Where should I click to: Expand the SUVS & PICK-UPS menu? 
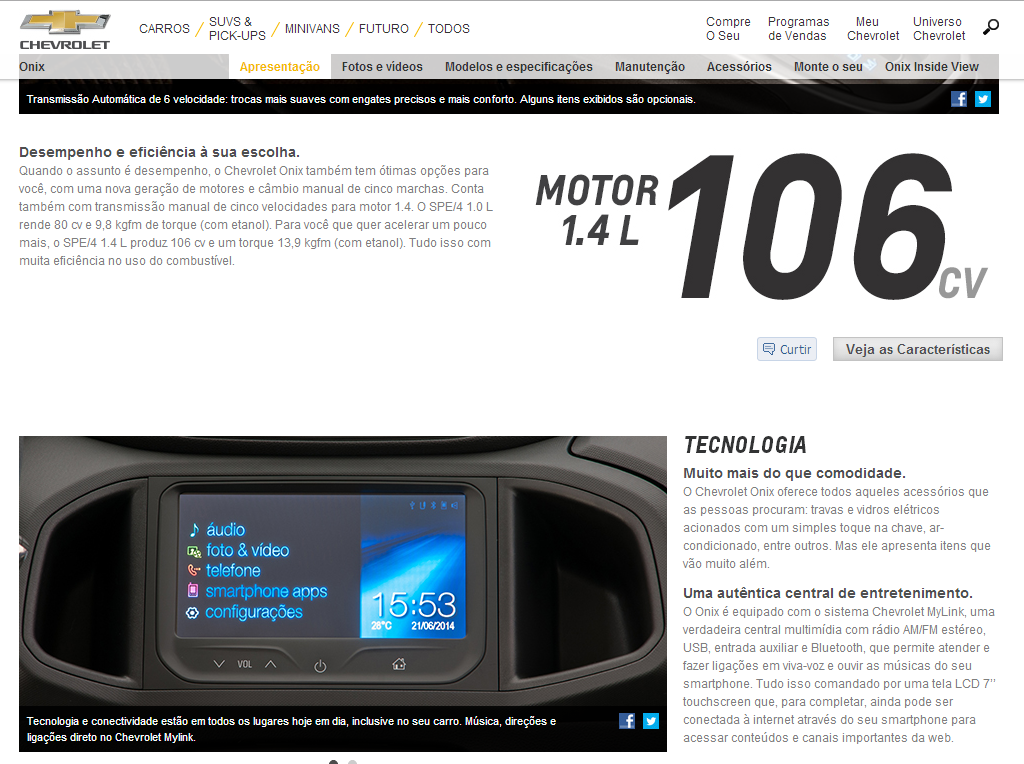(237, 29)
